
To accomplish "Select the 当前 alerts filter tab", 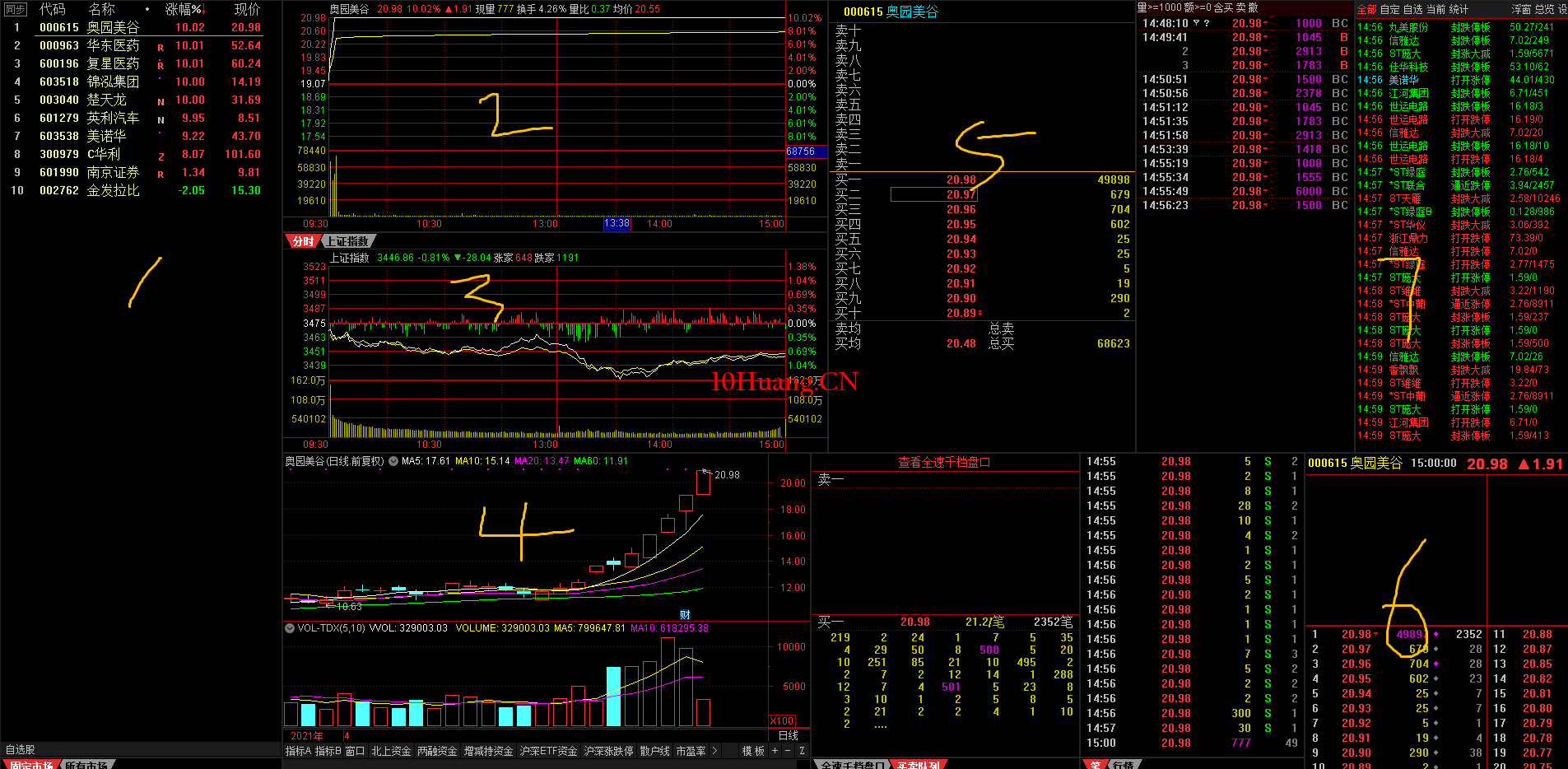I will point(1435,9).
